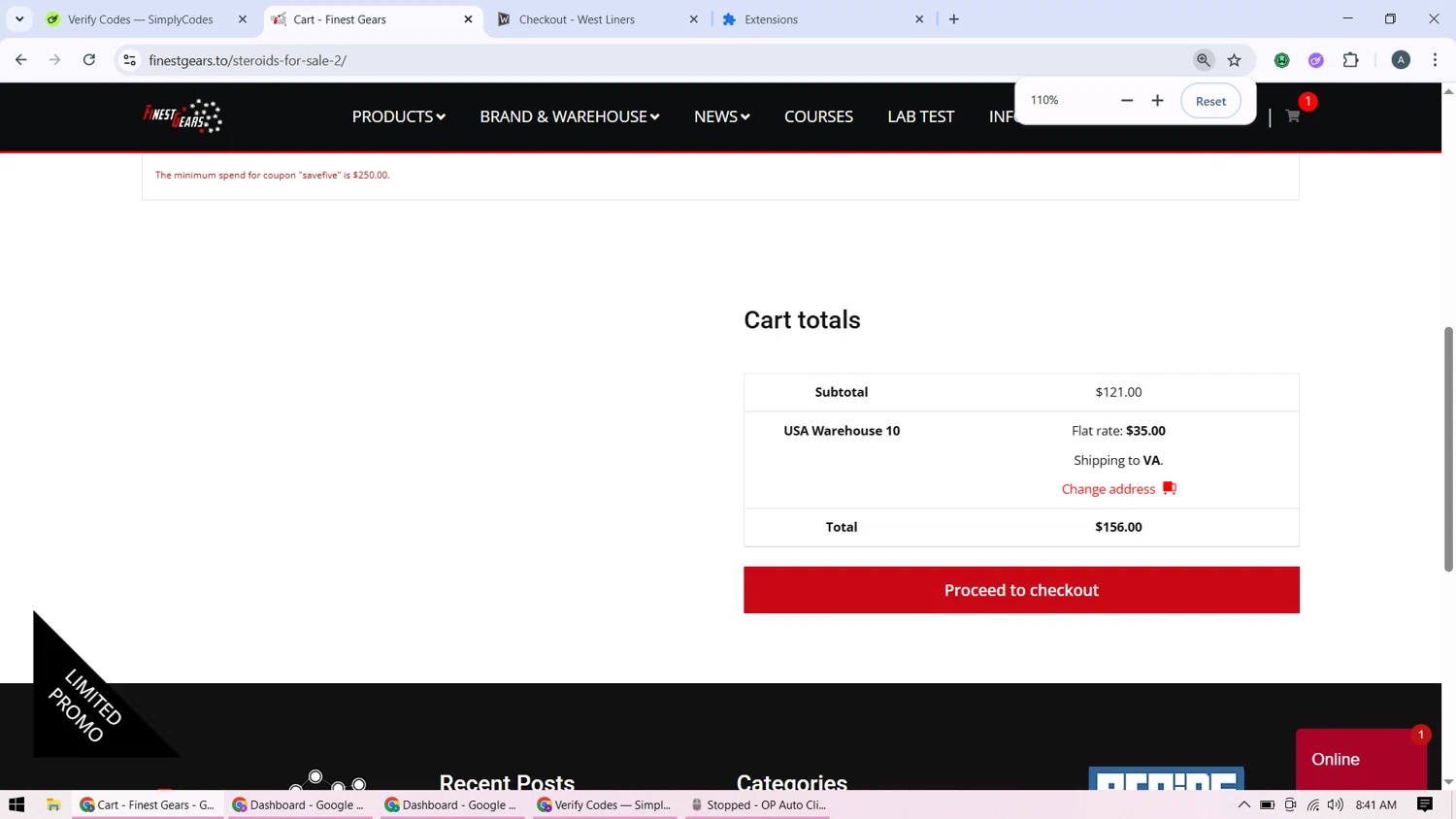Open Windows Start menu
Screen dimensions: 1456x819
(17, 804)
